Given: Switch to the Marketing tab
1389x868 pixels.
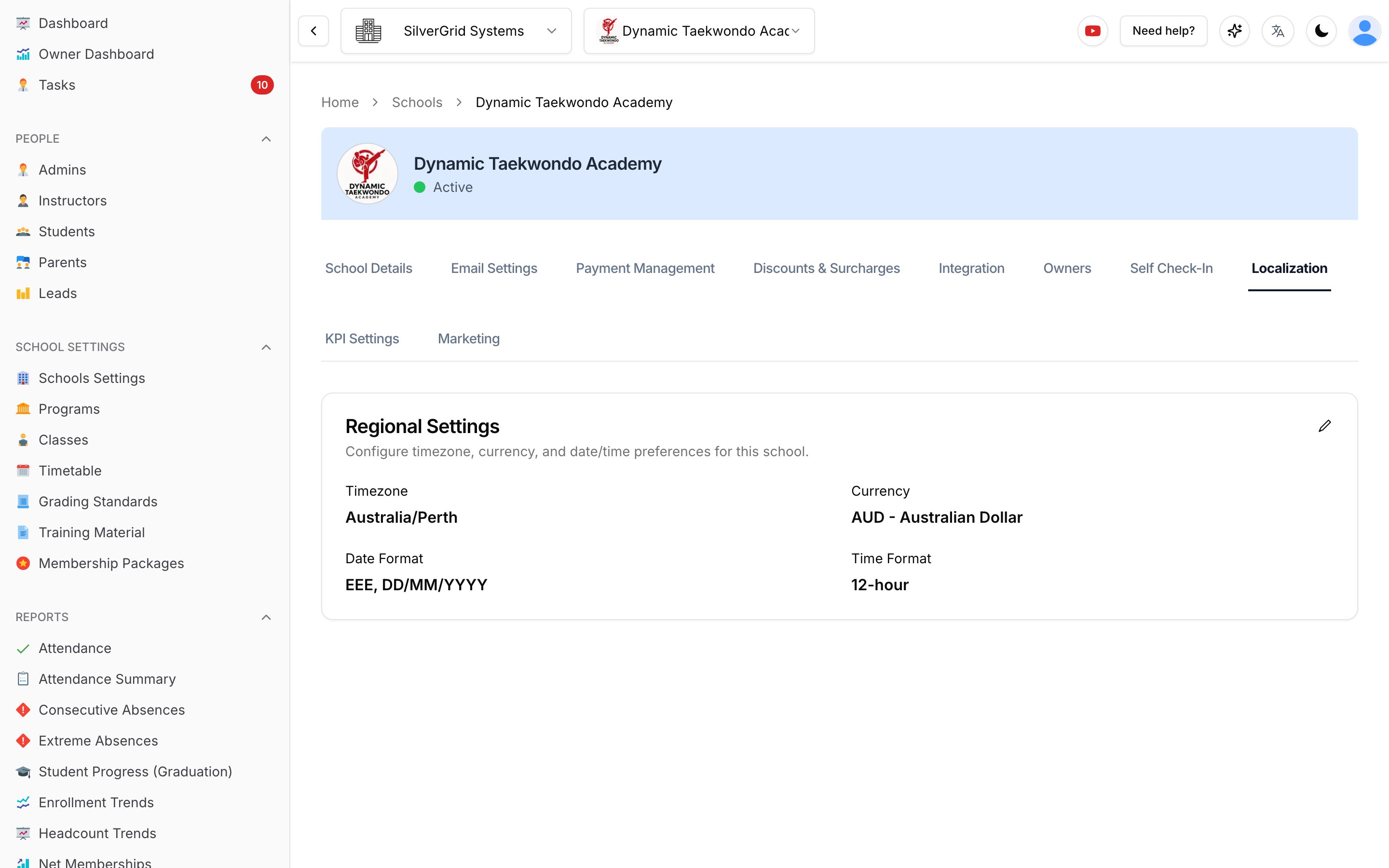Looking at the screenshot, I should [469, 339].
